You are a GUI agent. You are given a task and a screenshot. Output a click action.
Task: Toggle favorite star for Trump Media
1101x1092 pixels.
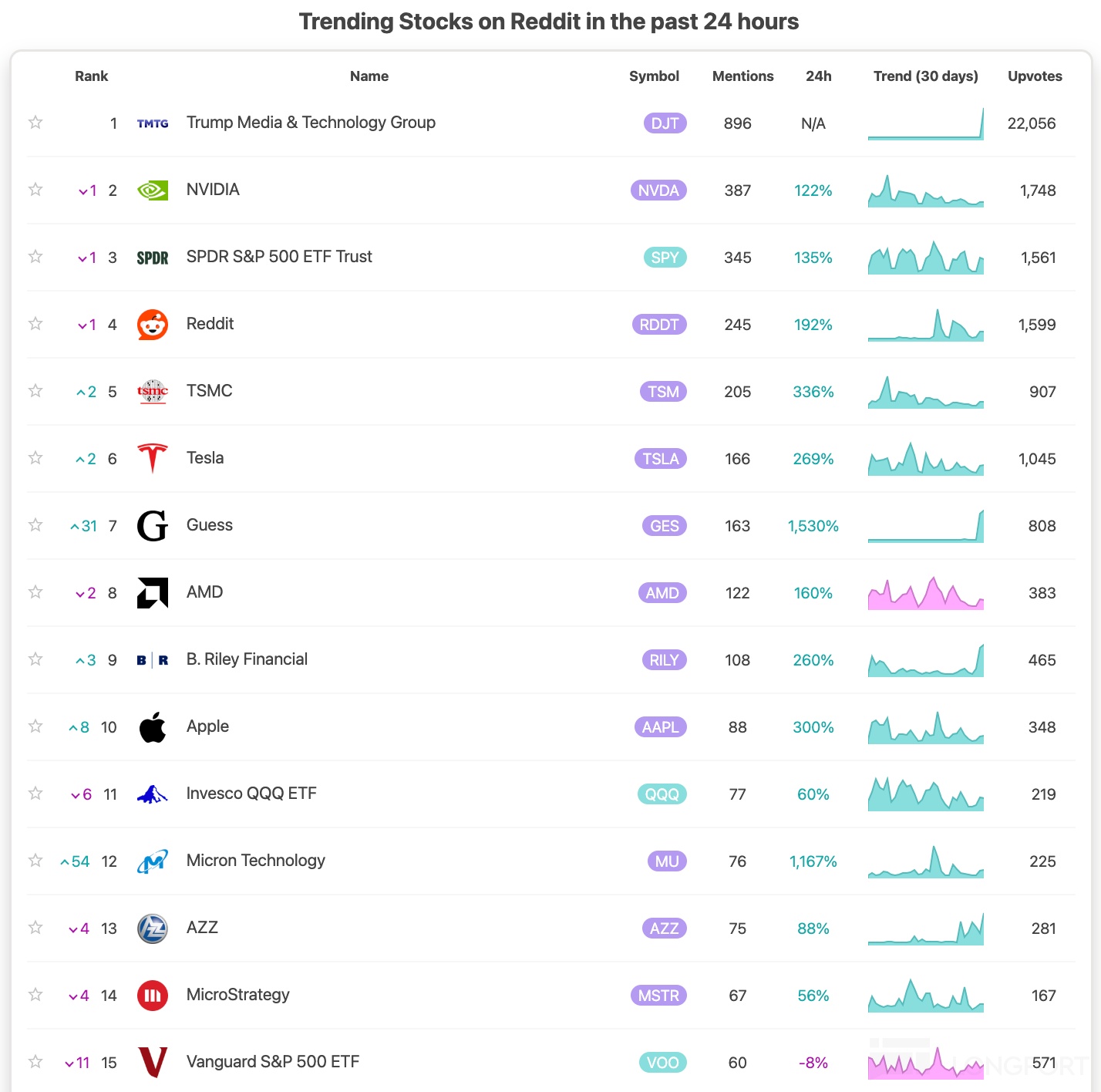35,123
